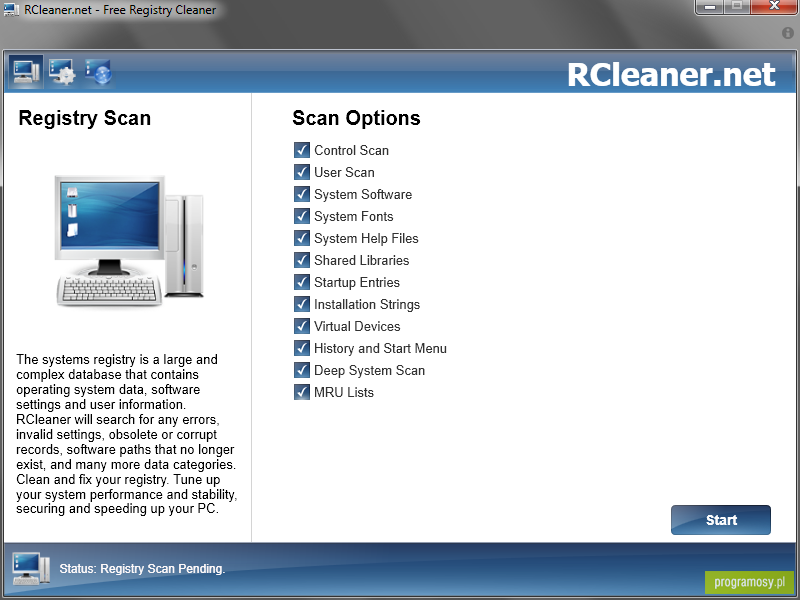The height and width of the screenshot is (600, 800).
Task: Toggle the Shared Libraries checkbox
Action: [302, 260]
